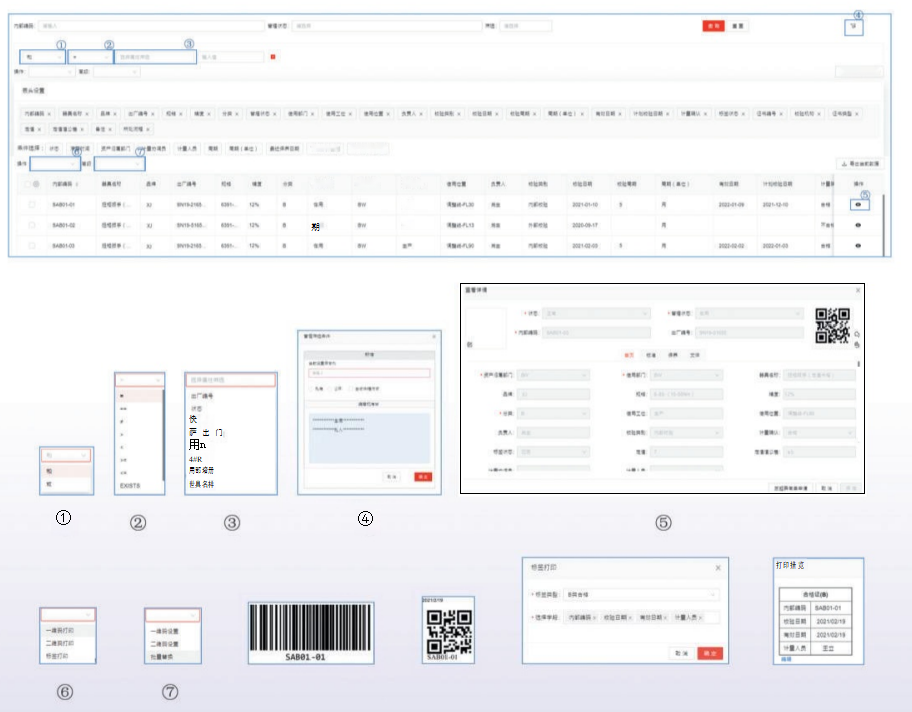Open the 管理状态 dropdown in the detail dialog
Viewport: 912px width, 712px height.
tap(750, 314)
